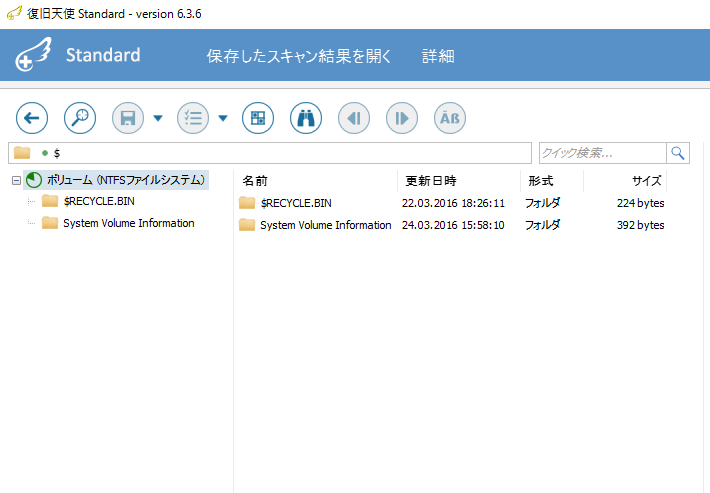The image size is (710, 493).
Task: Click the date 24.03.2016 15:58:10
Action: pos(453,225)
